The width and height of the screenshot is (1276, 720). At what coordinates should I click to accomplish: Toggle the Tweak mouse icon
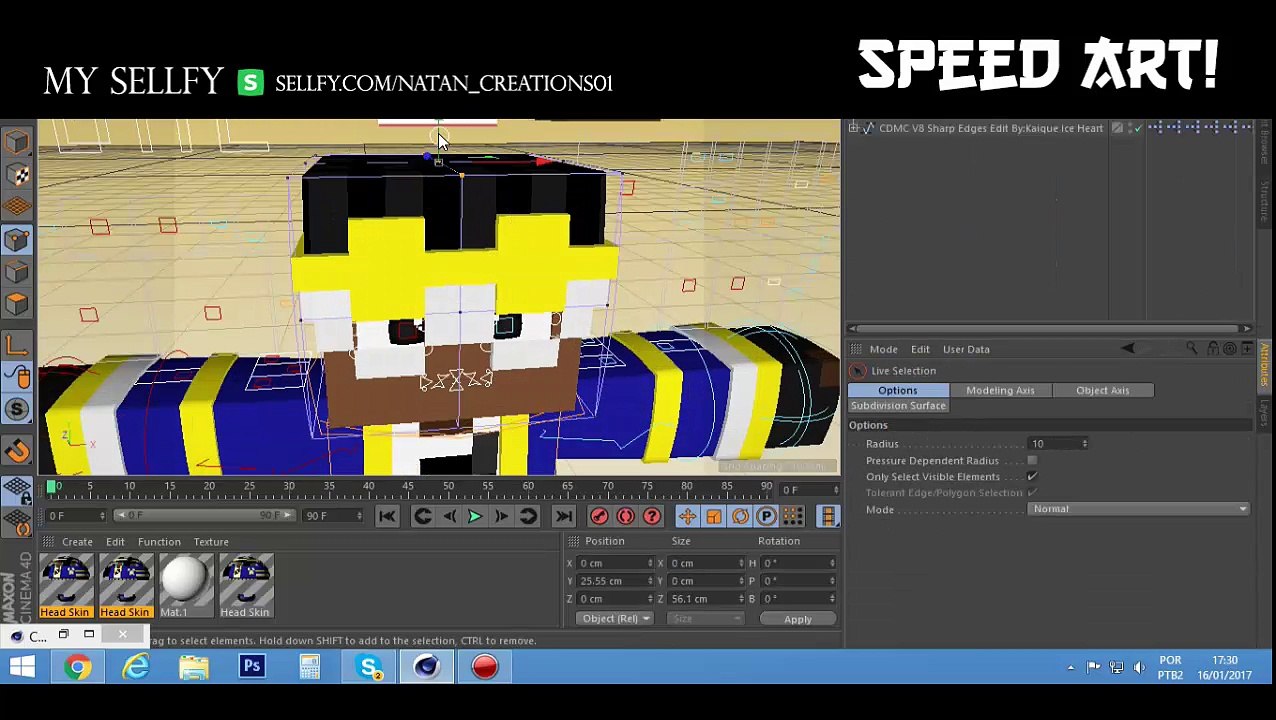click(17, 377)
